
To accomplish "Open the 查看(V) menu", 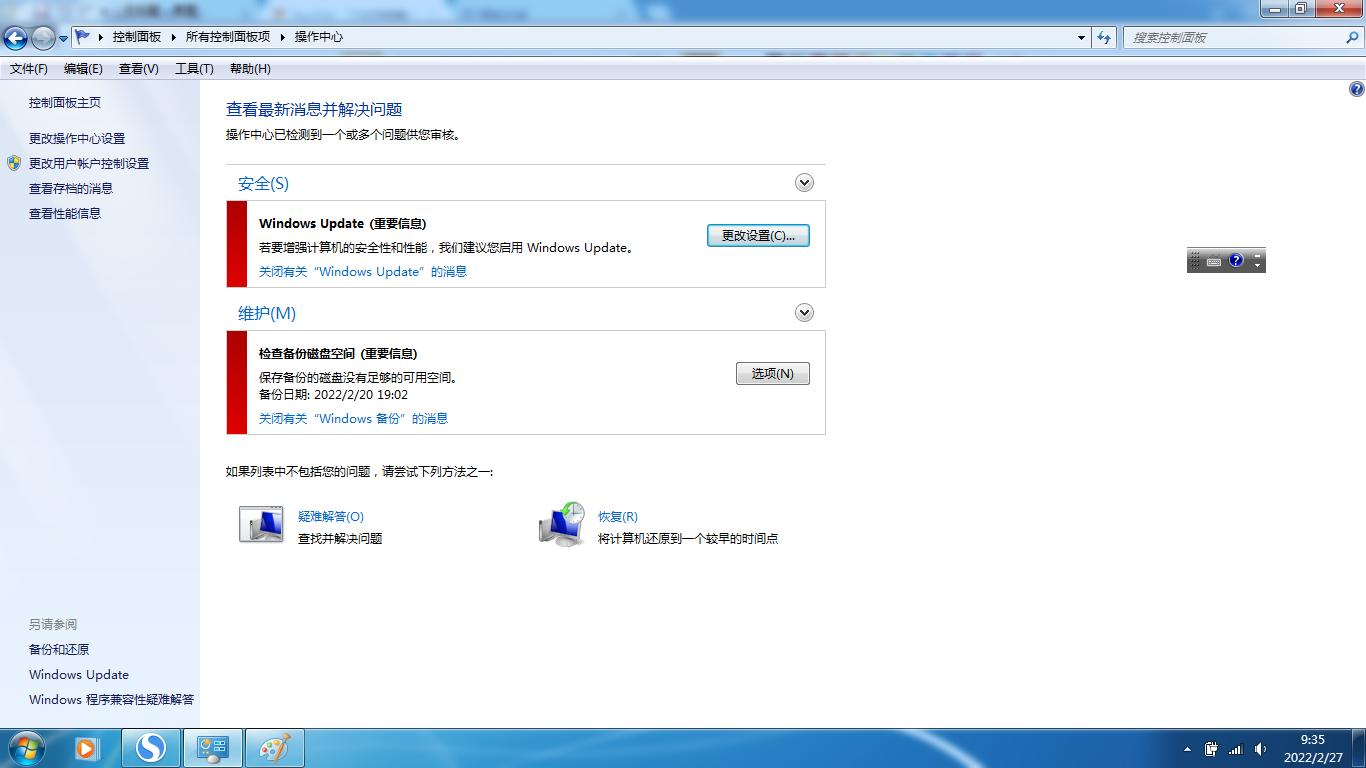I will point(138,69).
